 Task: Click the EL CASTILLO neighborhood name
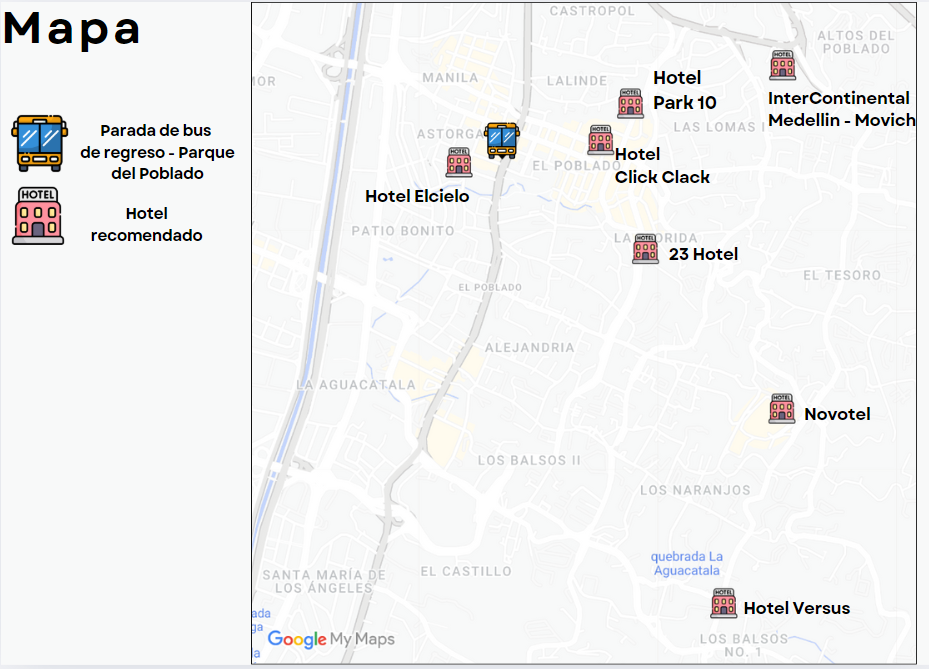466,571
